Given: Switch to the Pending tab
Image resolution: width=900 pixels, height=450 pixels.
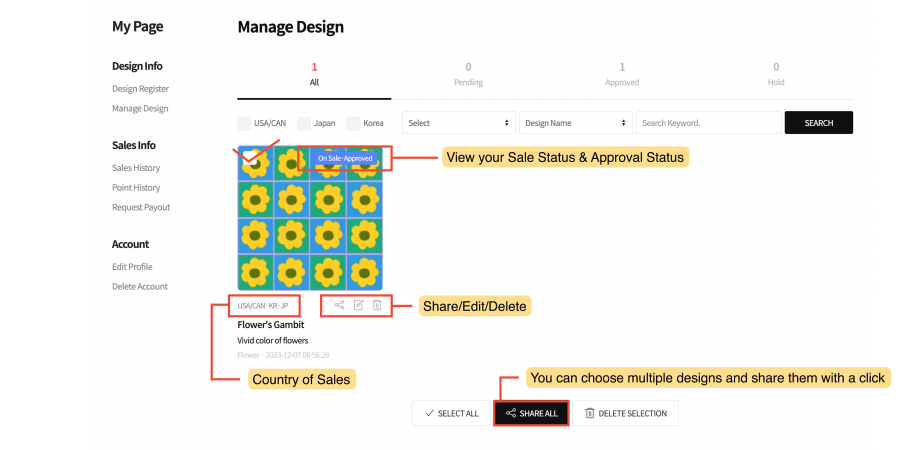Looking at the screenshot, I should [468, 74].
